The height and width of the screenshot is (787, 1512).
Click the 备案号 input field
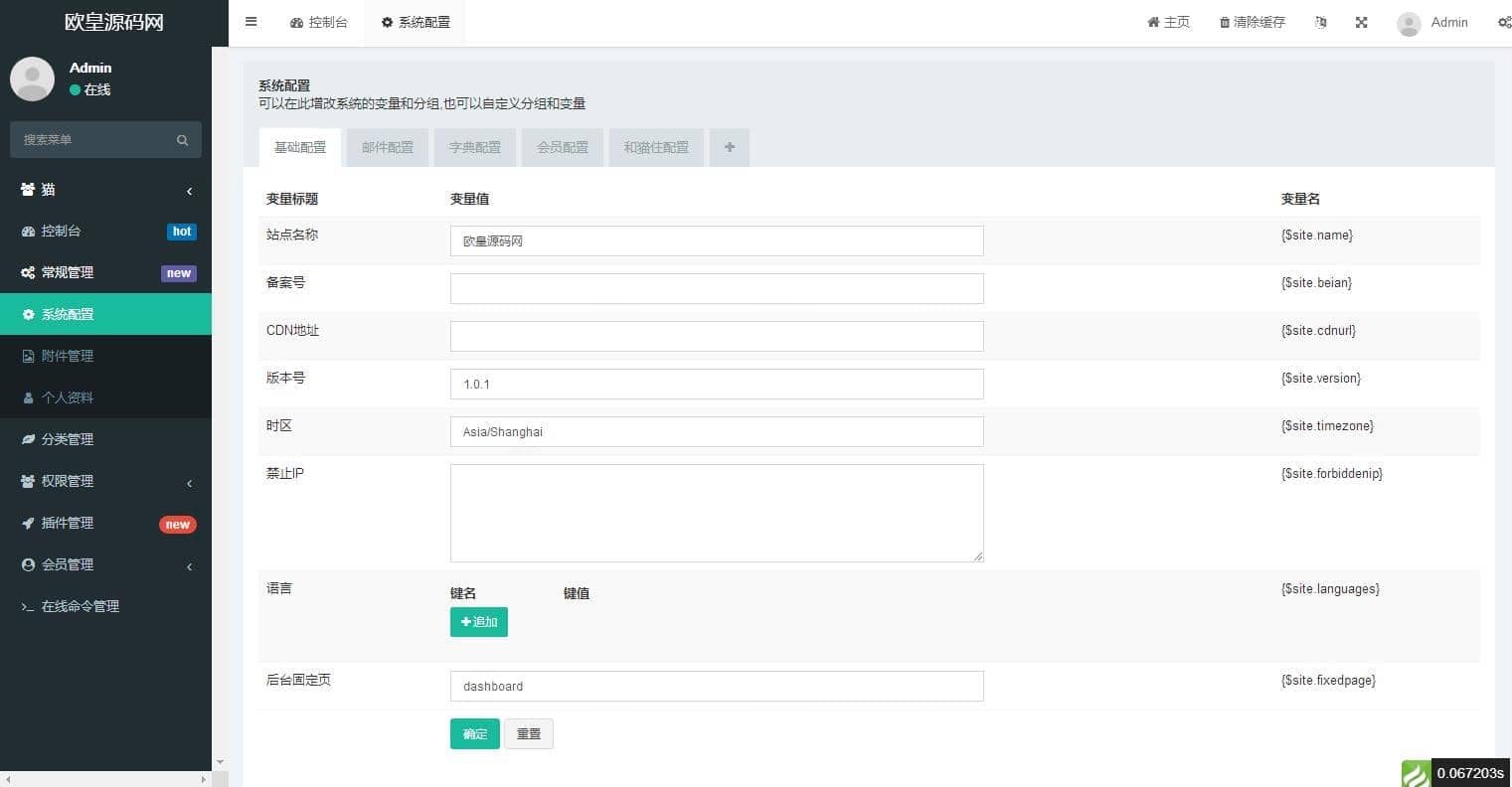pyautogui.click(x=717, y=288)
